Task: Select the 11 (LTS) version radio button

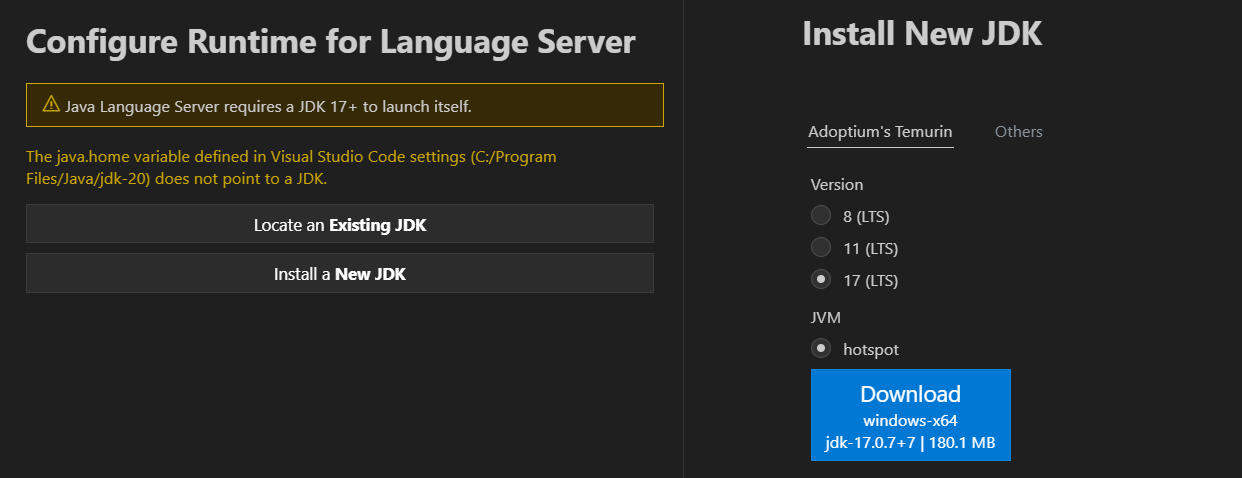Action: pos(821,247)
